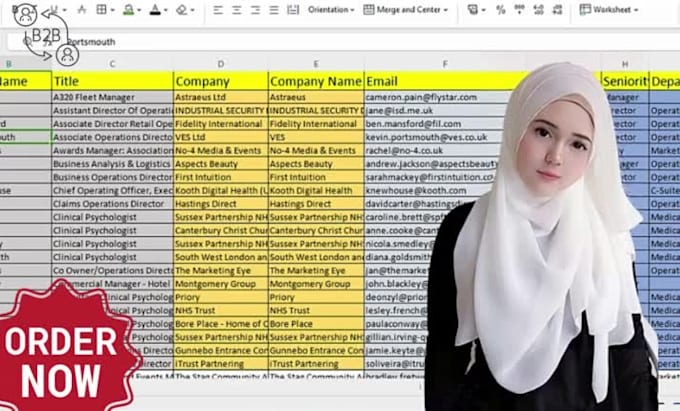The height and width of the screenshot is (411, 680).
Task: Pick the green fill color swatch
Action: 128,10
